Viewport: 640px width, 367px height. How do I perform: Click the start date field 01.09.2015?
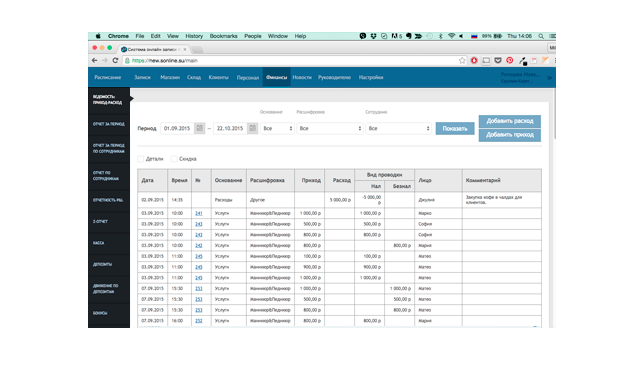177,128
